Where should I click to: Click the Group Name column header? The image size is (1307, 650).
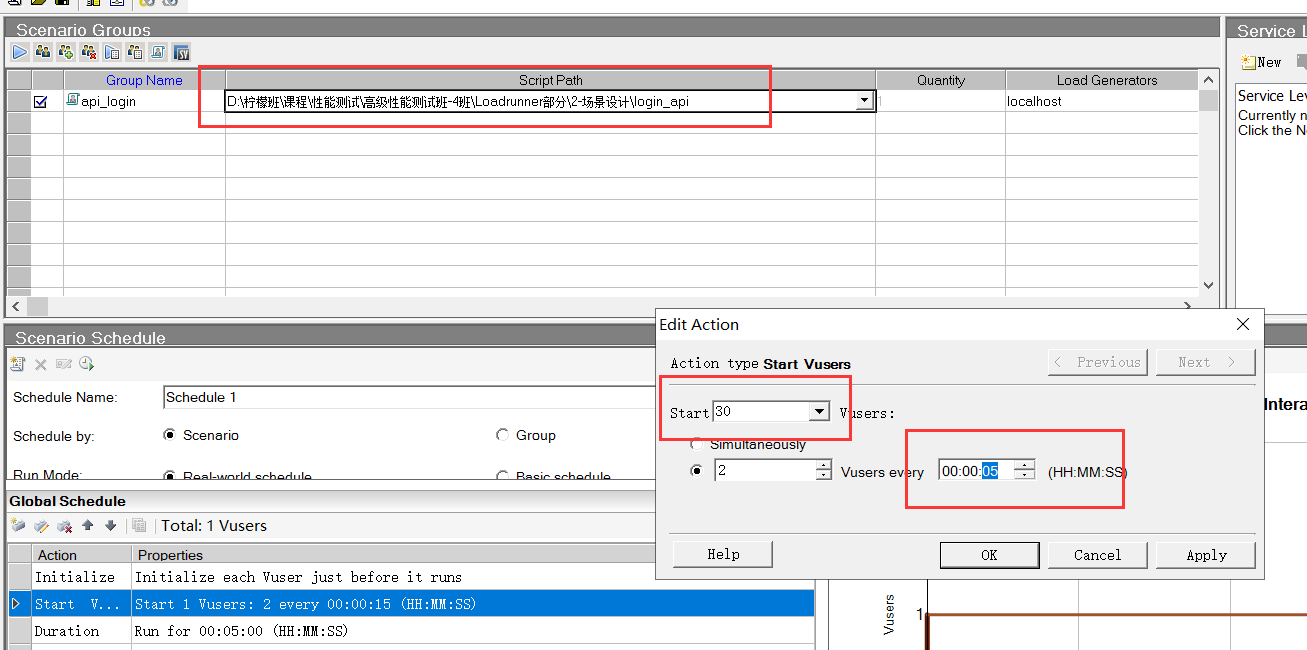(x=144, y=80)
